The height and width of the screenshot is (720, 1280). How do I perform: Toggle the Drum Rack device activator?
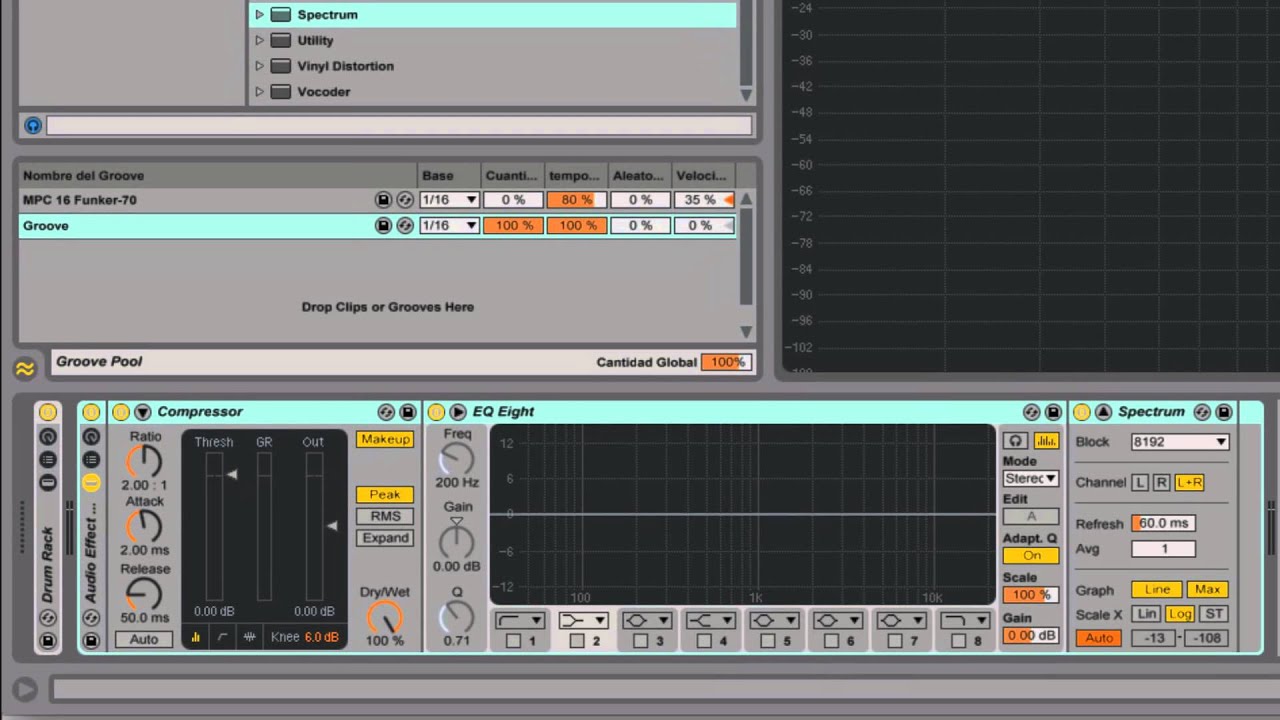[47, 412]
